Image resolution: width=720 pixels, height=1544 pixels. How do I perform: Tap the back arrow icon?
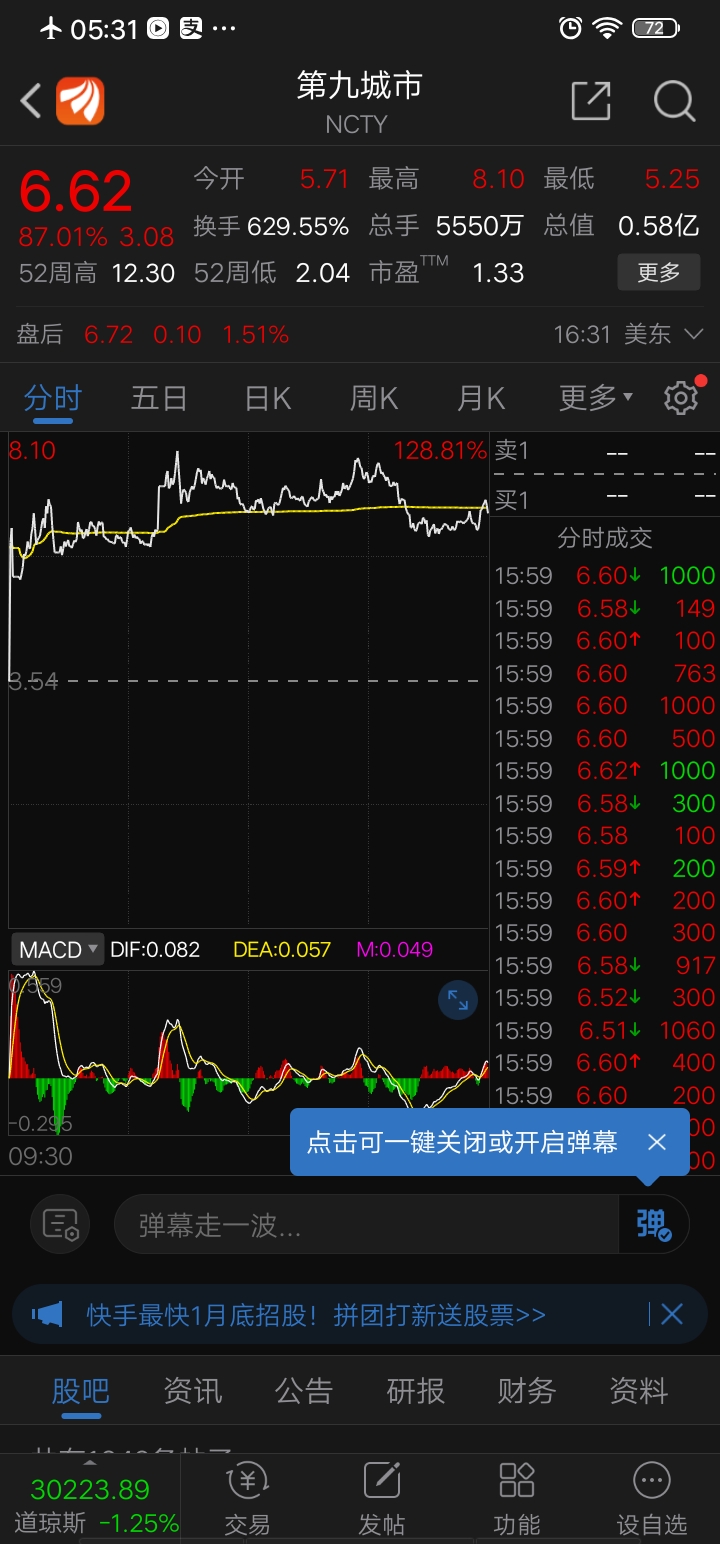pyautogui.click(x=31, y=101)
